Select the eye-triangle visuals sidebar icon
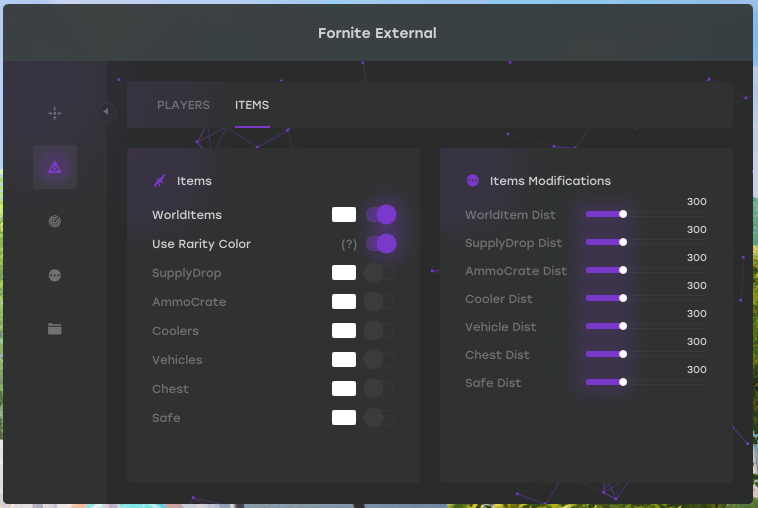 click(55, 167)
